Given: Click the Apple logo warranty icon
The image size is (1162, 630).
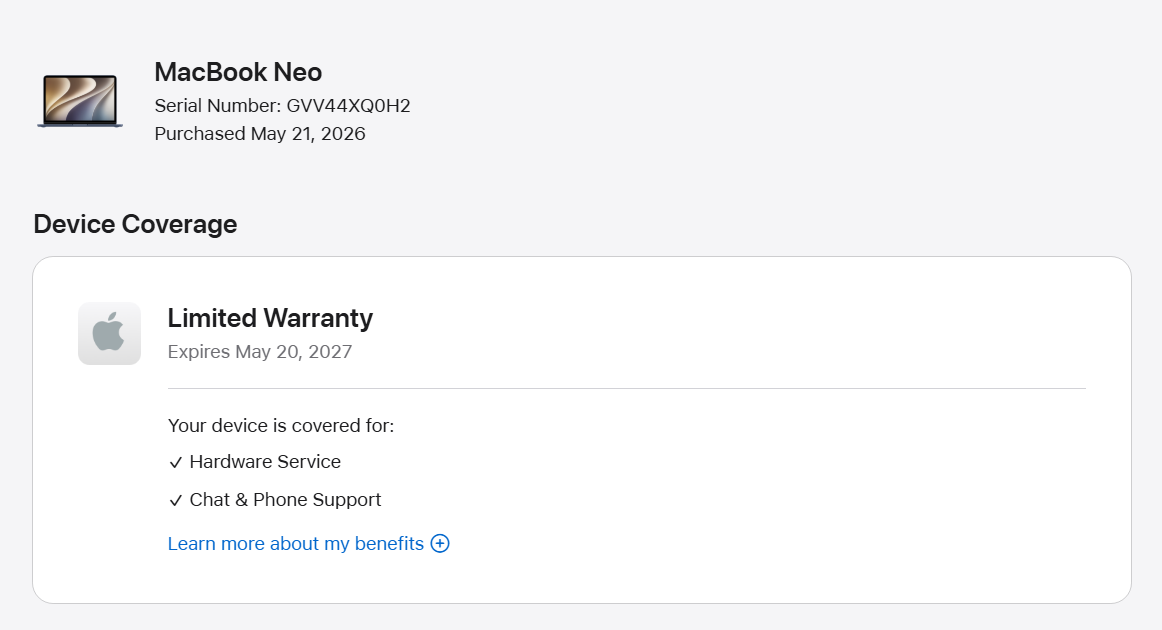Looking at the screenshot, I should tap(110, 334).
